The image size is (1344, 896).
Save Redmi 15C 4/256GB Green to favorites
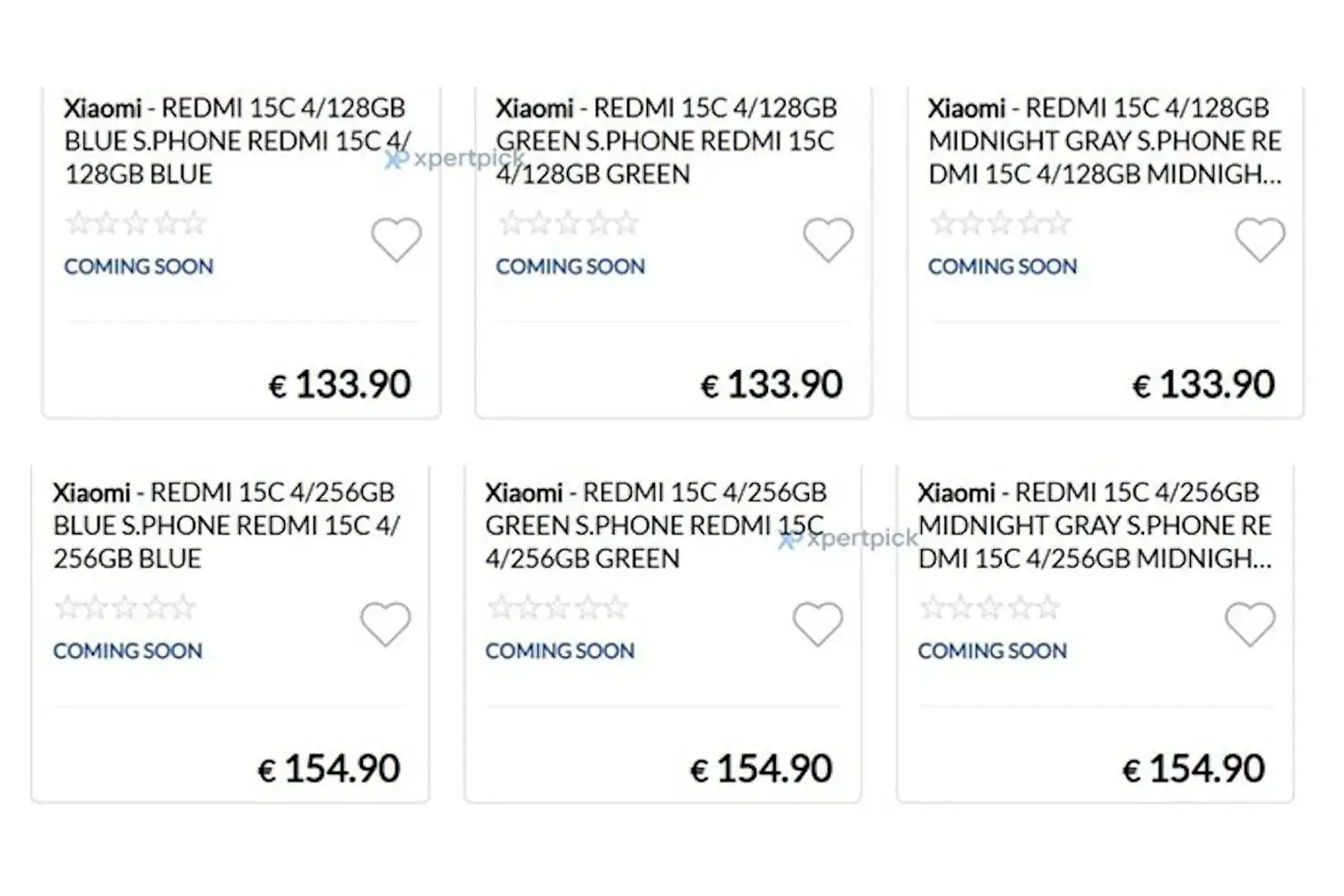(x=817, y=624)
